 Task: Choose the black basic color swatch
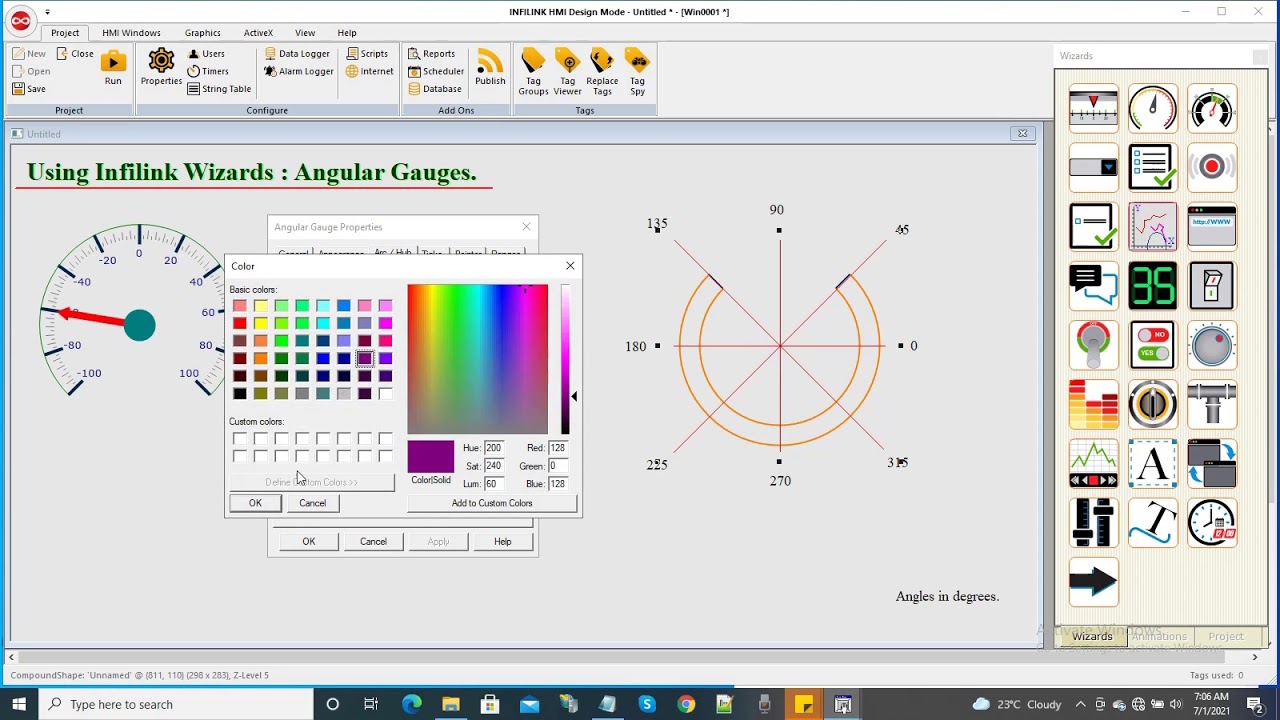point(239,394)
